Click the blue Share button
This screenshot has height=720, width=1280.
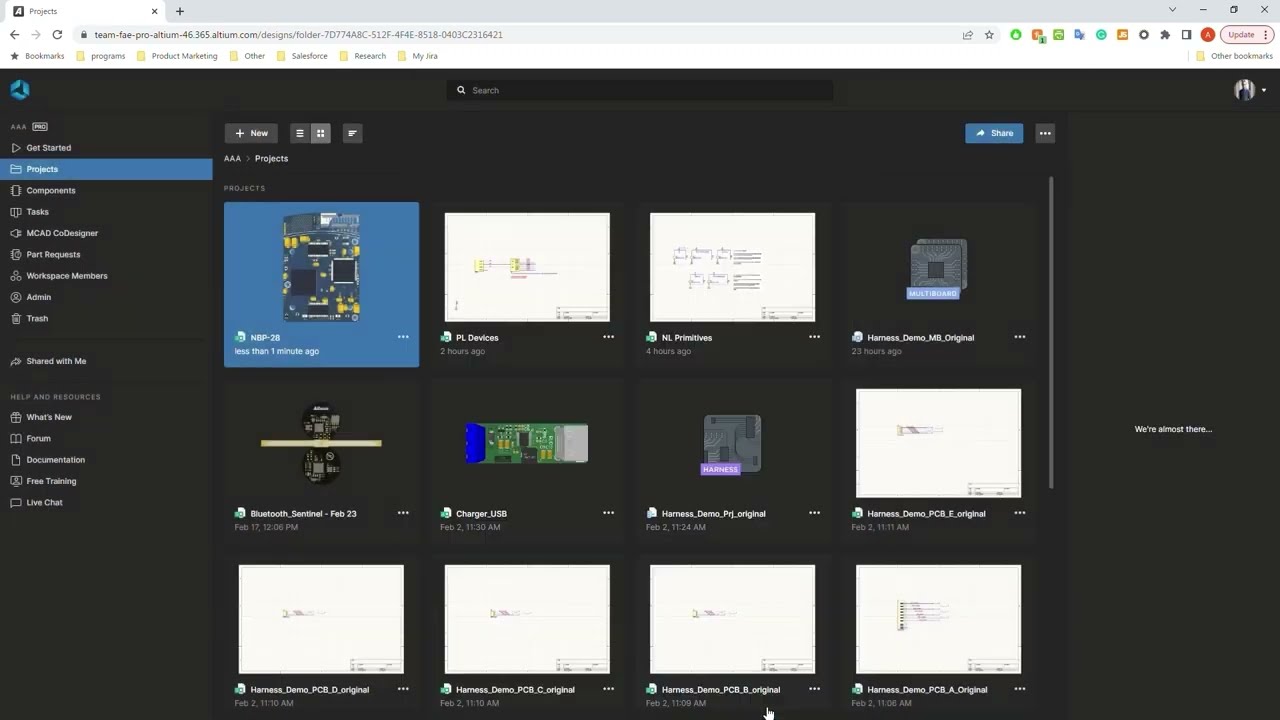pyautogui.click(x=994, y=133)
